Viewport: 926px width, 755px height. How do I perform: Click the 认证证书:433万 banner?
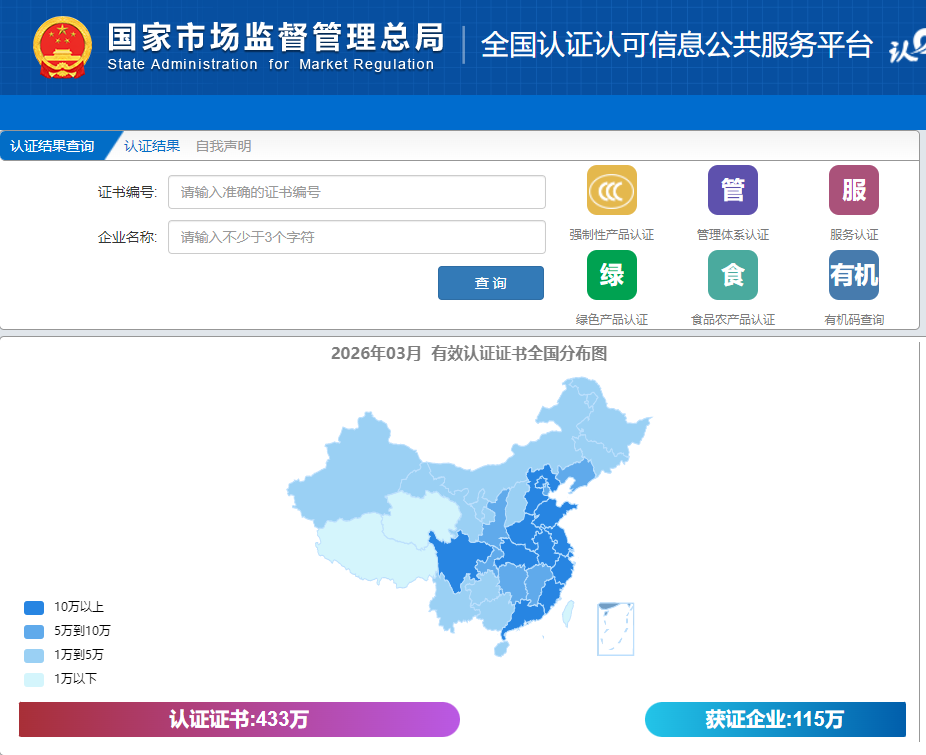click(x=239, y=720)
